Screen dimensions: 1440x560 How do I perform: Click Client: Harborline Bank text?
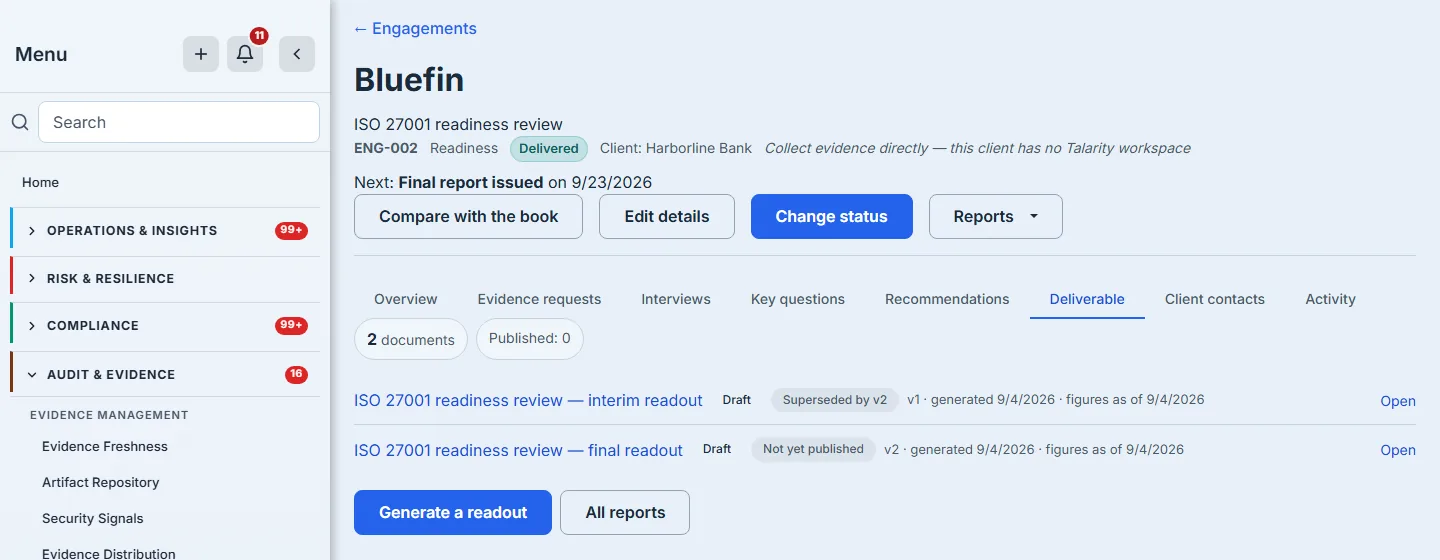coord(676,148)
